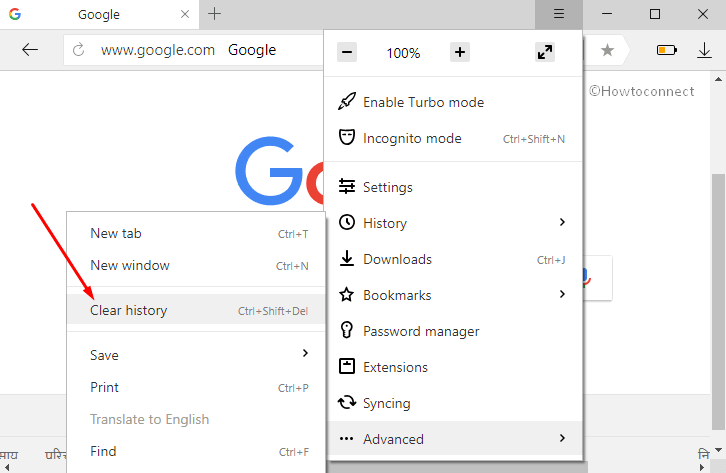The height and width of the screenshot is (473, 726).
Task: Open Downloads entry with Ctrl+J shortcut
Action: [453, 259]
